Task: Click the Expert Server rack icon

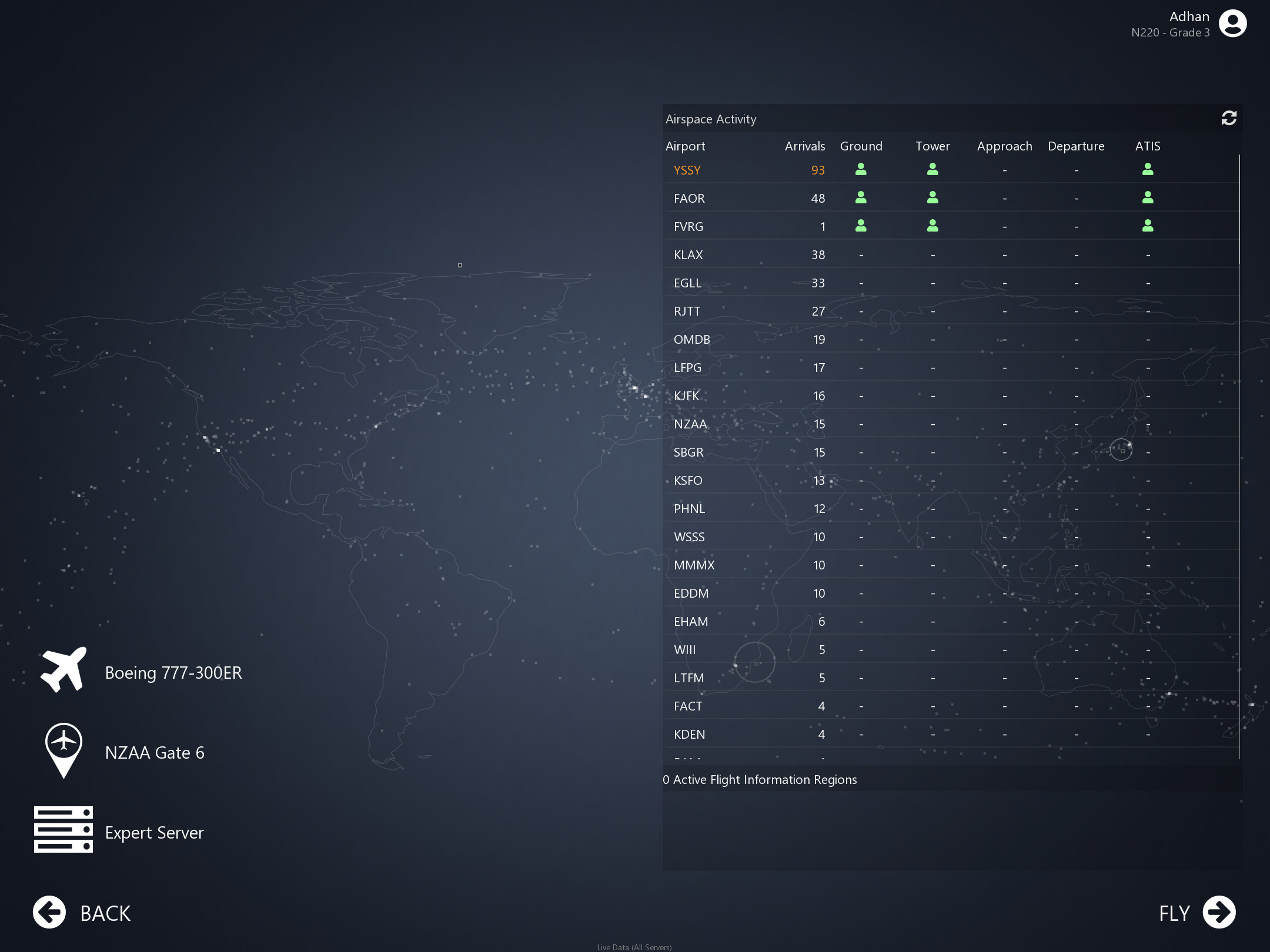Action: [x=63, y=829]
